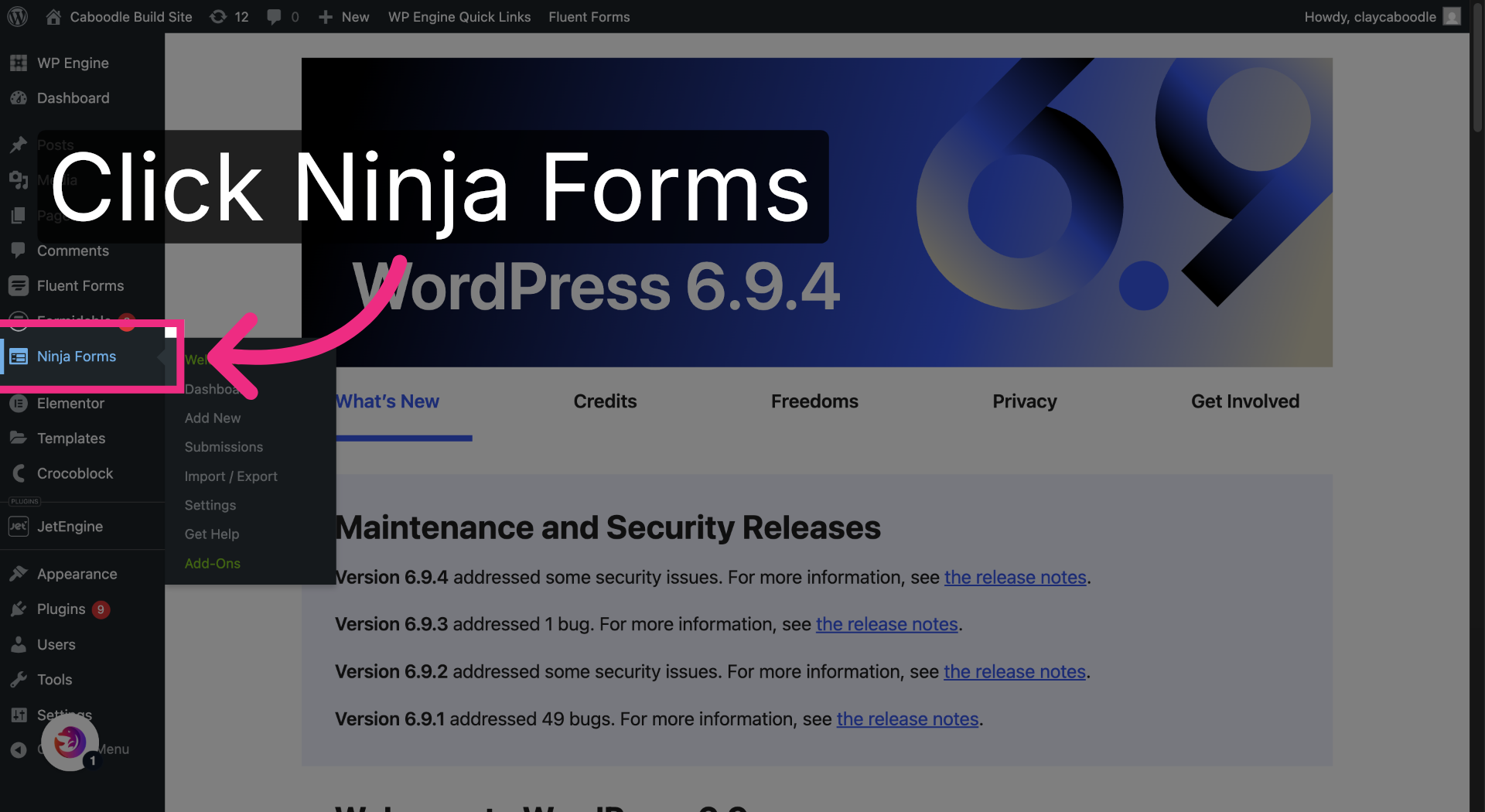Open release notes link for Version 6.9.1
1485x812 pixels.
pyautogui.click(x=908, y=719)
